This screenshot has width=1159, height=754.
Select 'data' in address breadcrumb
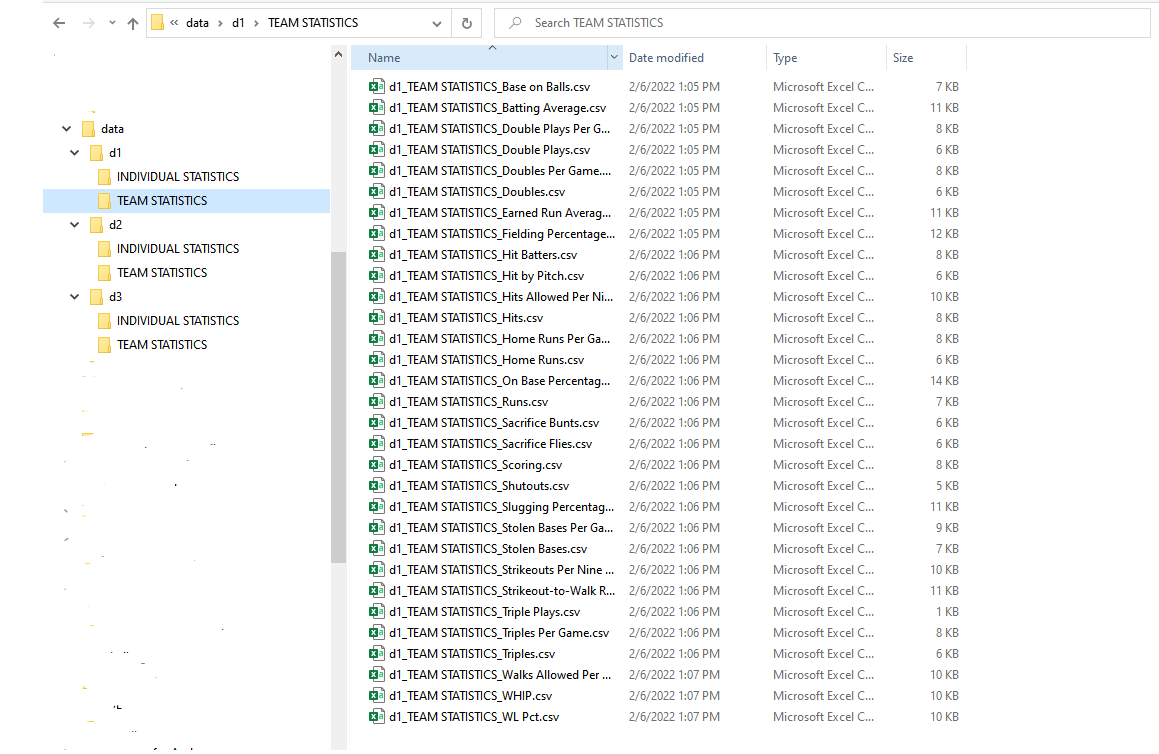(197, 23)
